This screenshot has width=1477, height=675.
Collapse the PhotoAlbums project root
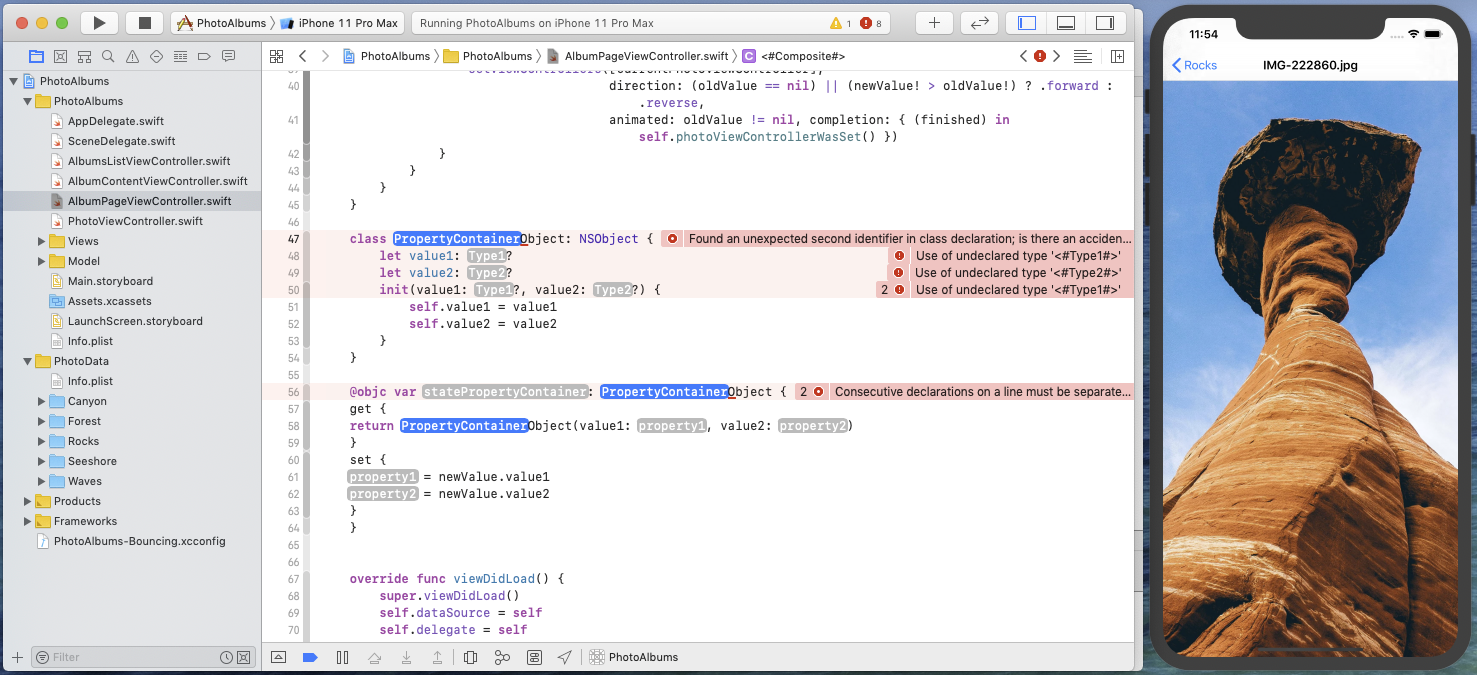pos(13,81)
